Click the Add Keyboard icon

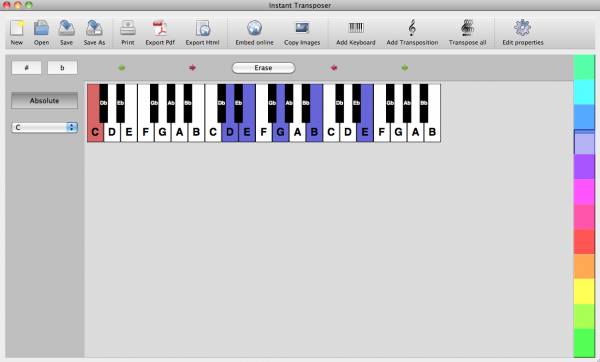(x=356, y=28)
